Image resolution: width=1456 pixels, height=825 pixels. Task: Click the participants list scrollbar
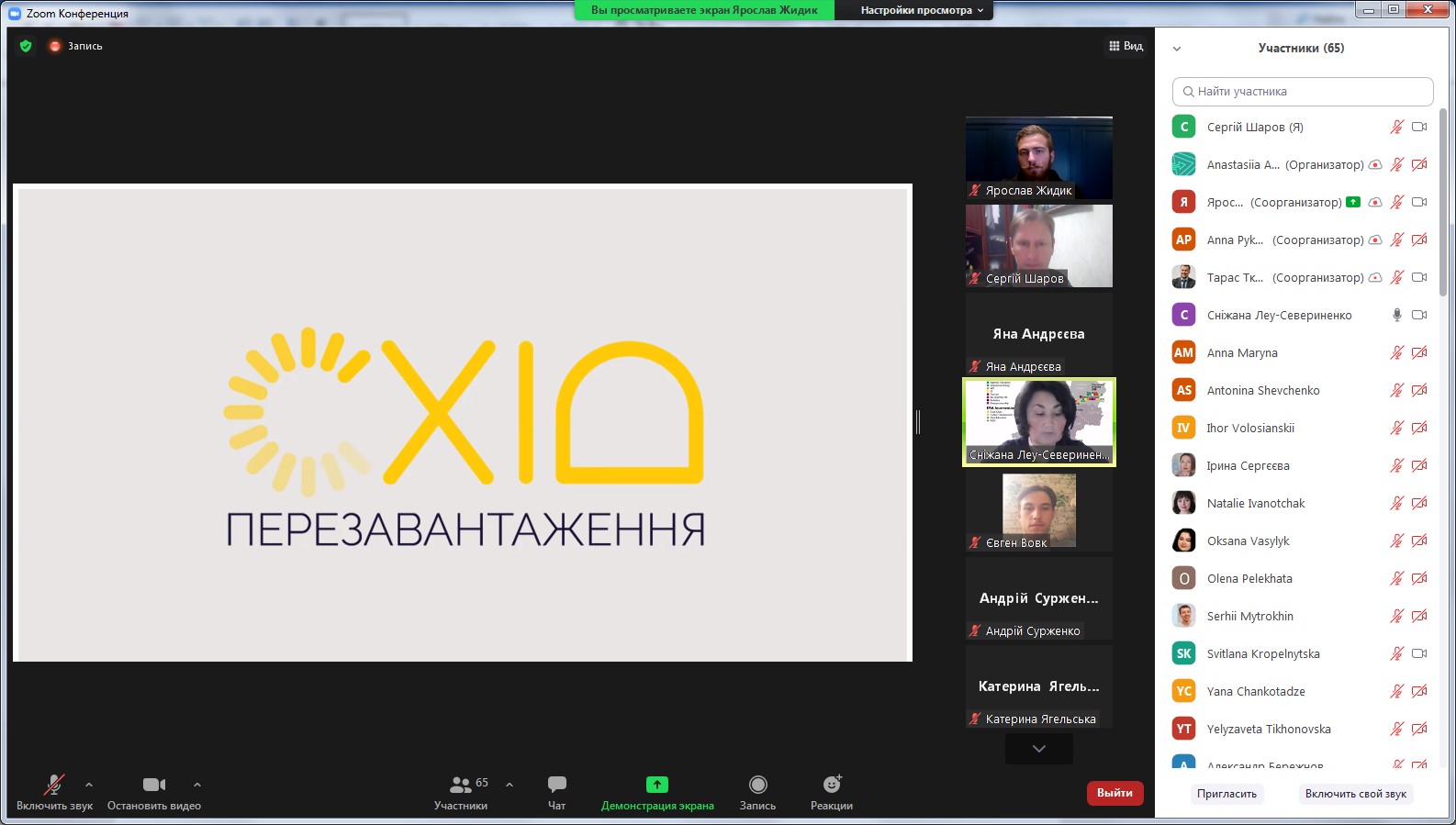1443,202
